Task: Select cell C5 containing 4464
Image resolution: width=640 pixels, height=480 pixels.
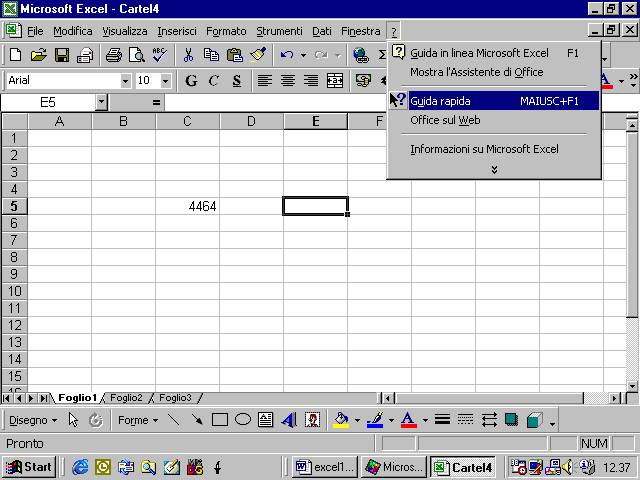Action: [187, 206]
